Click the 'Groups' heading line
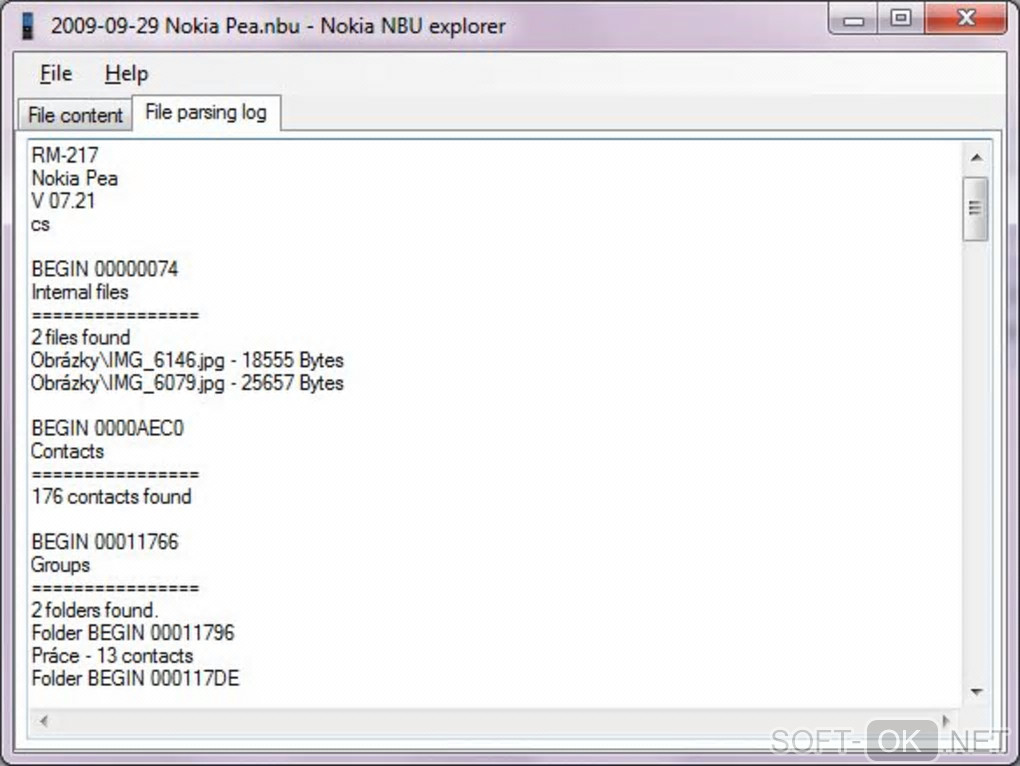The height and width of the screenshot is (766, 1020). [x=60, y=565]
